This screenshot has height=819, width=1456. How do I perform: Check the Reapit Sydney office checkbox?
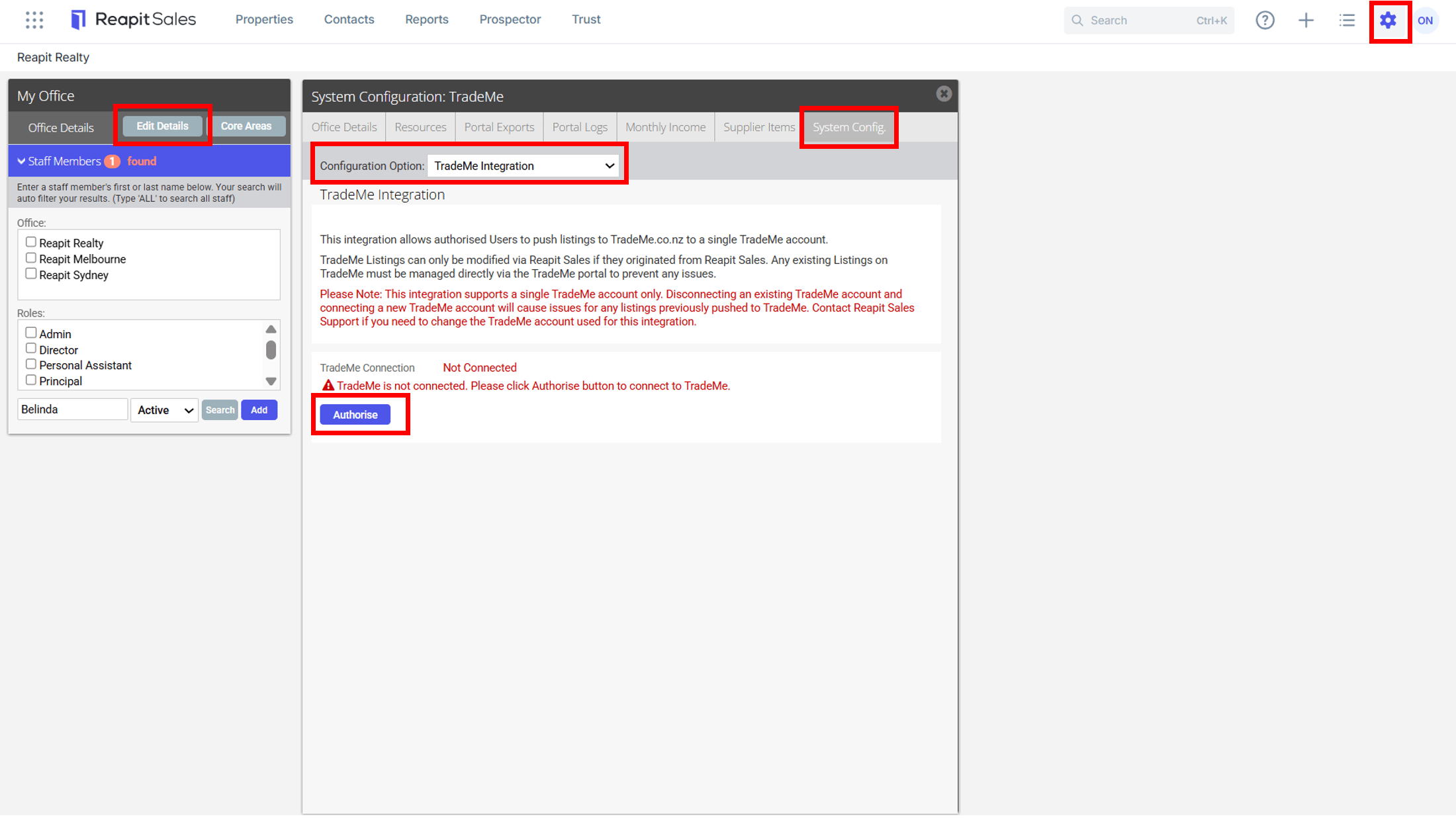coord(31,274)
